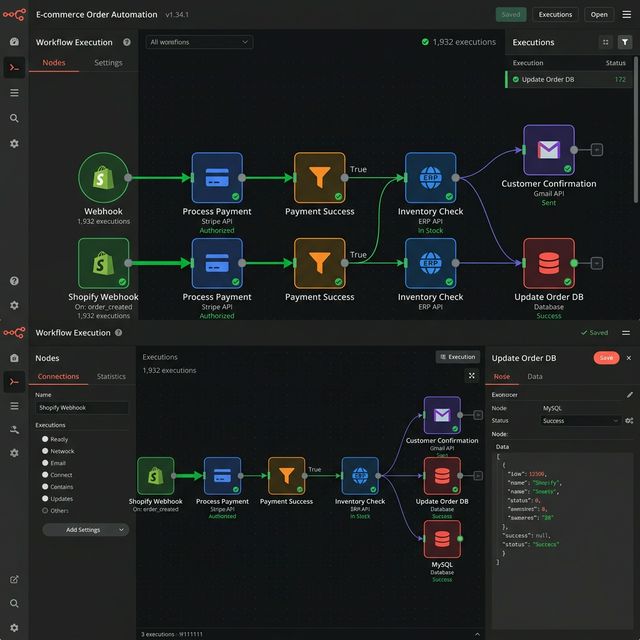Image resolution: width=640 pixels, height=640 pixels.
Task: Click the Execution button above lower canvas
Action: [x=458, y=357]
